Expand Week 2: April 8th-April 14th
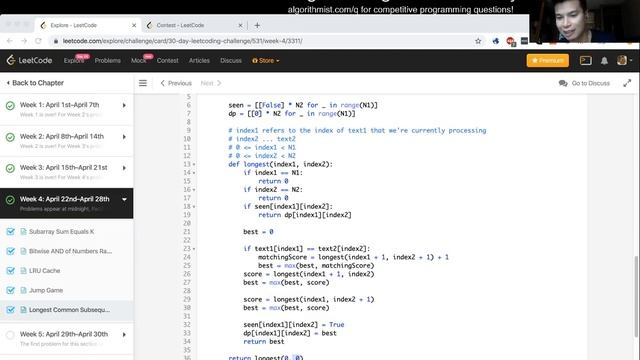Viewport: 640px width, 360px height. 124,137
